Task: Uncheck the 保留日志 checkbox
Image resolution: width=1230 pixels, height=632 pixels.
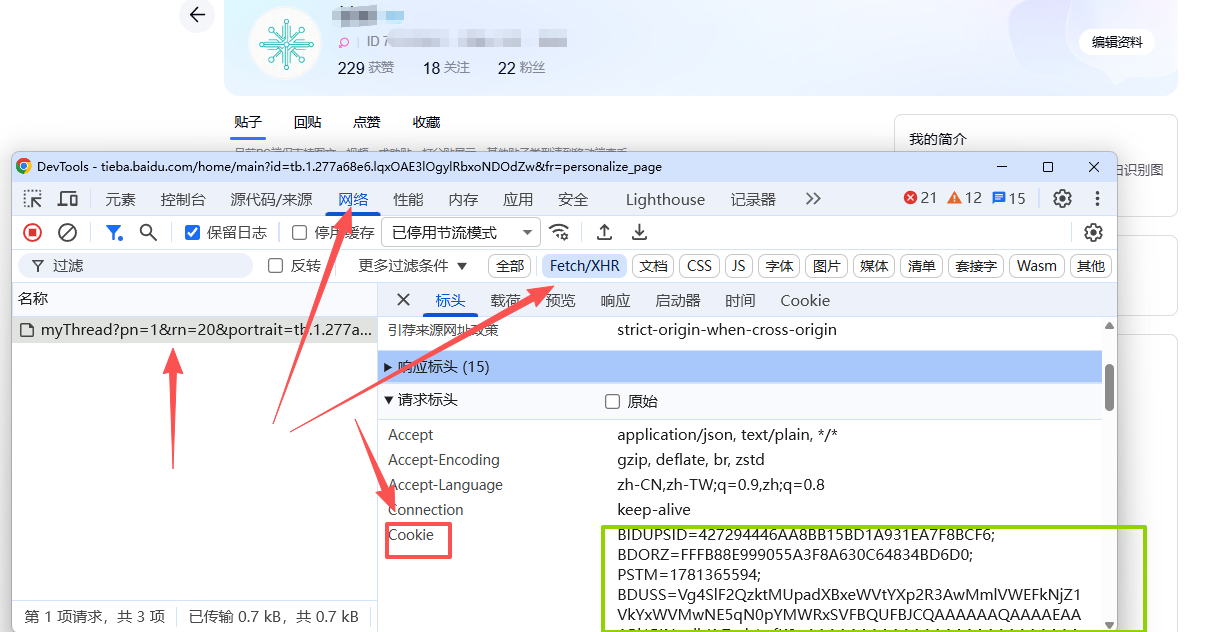Action: click(193, 232)
